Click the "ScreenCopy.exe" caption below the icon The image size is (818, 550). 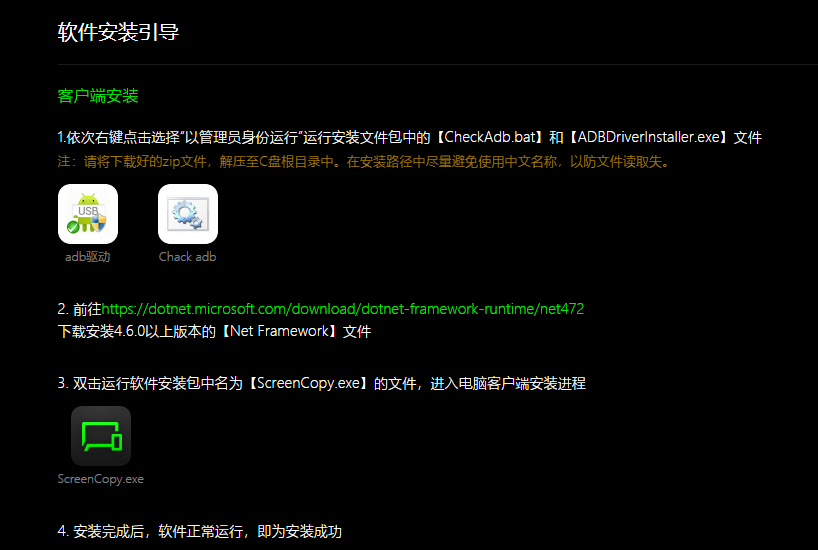point(101,479)
